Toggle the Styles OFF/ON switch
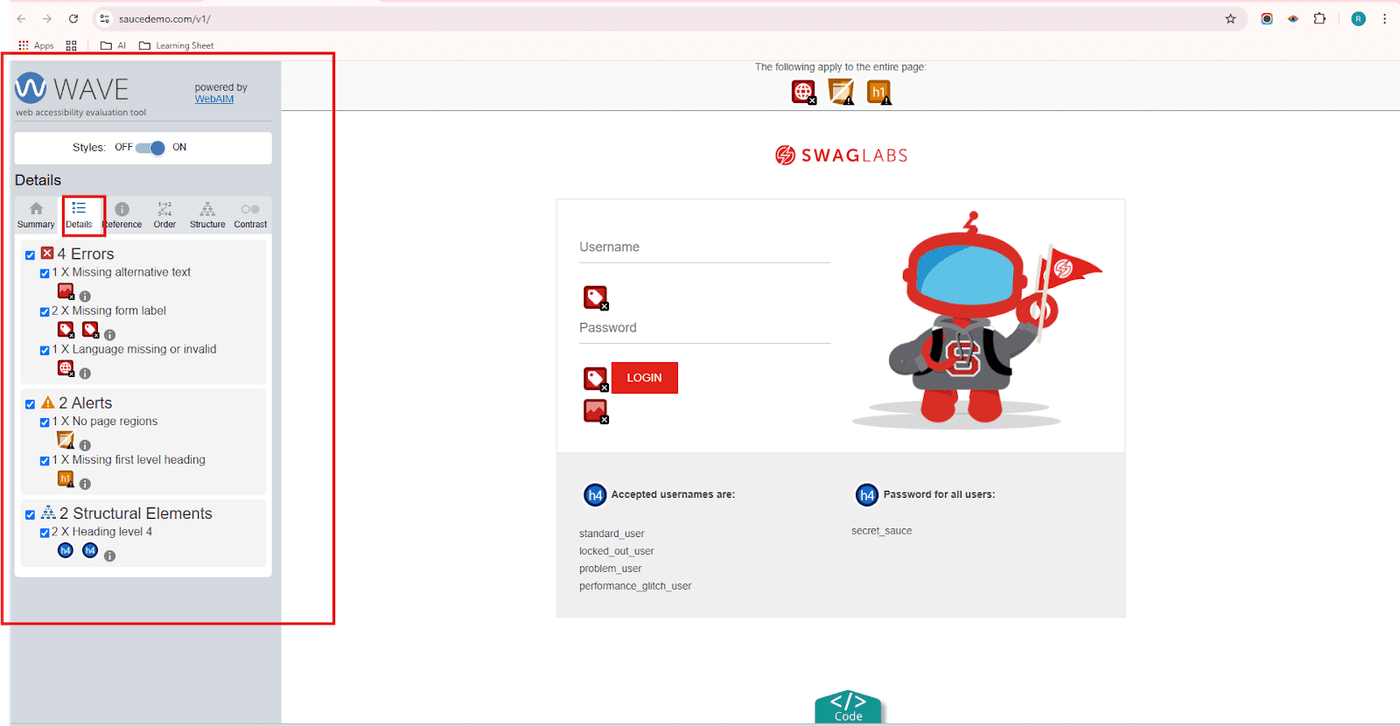The image size is (1400, 726). tap(150, 148)
